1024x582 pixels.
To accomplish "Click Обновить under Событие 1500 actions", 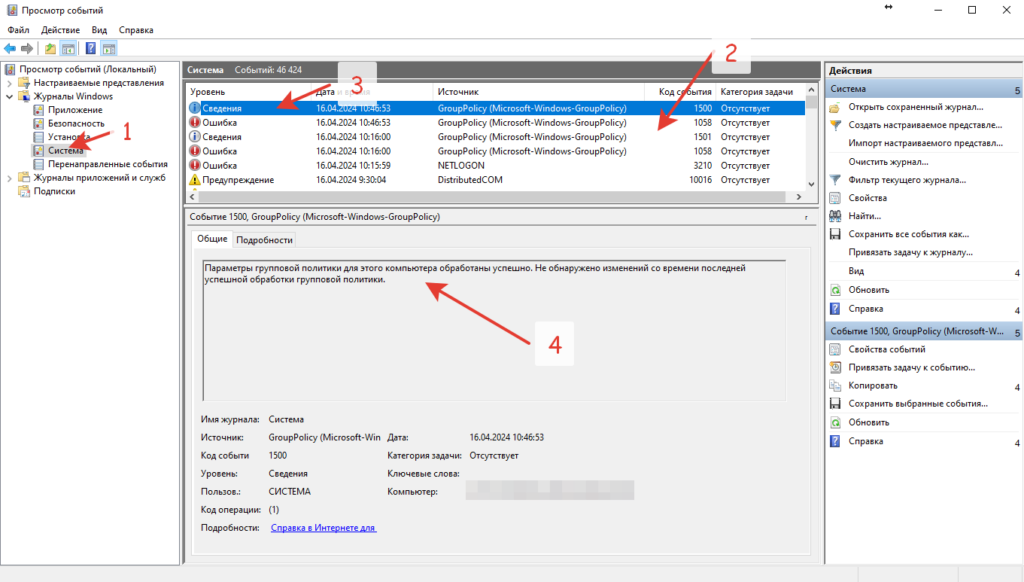I will (x=869, y=423).
